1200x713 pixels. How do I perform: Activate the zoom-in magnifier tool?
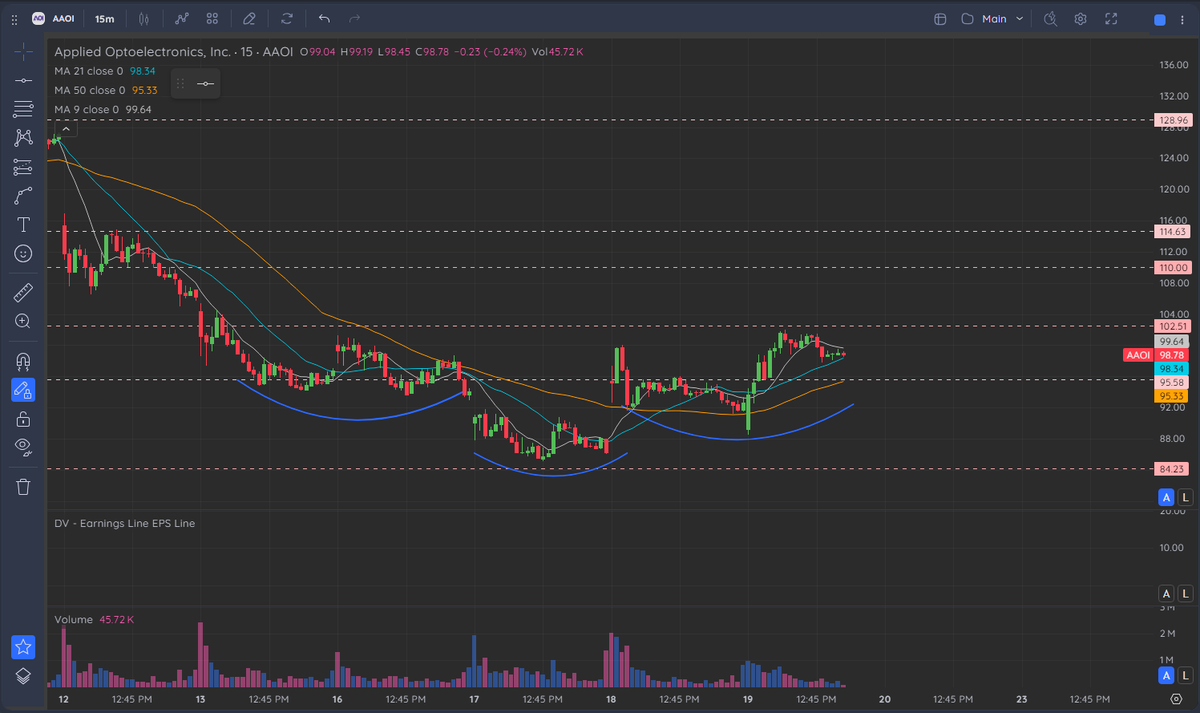pos(23,321)
